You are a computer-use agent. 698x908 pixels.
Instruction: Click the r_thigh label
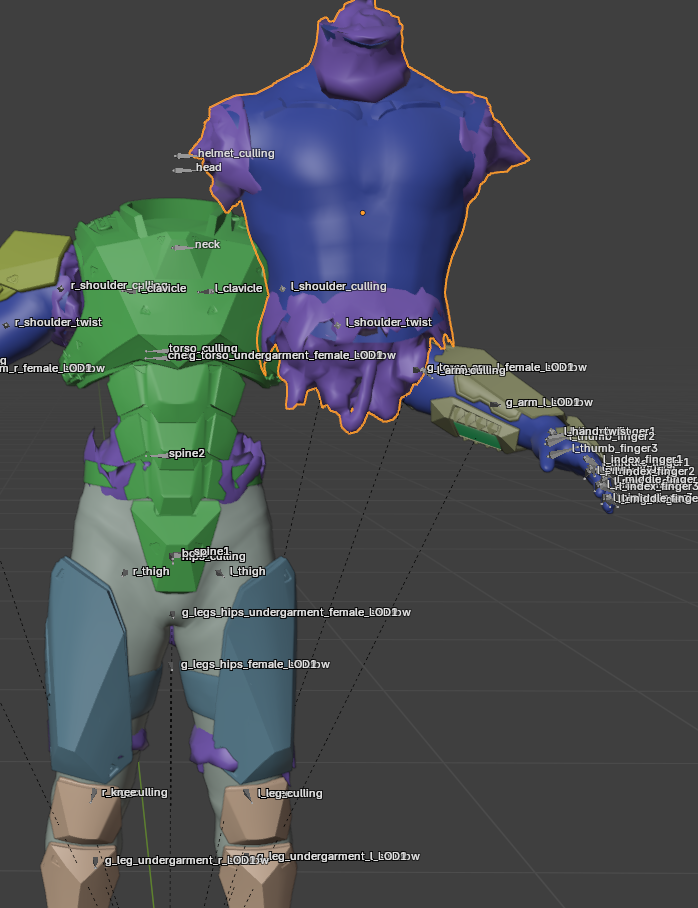point(151,571)
